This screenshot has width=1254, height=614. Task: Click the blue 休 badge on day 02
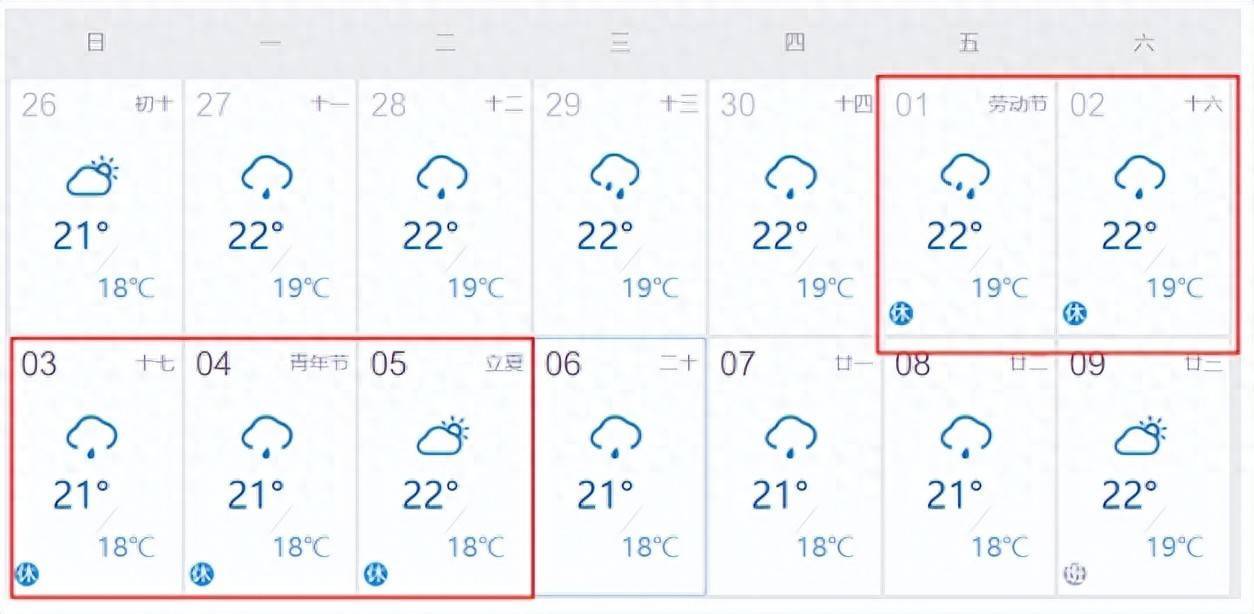tap(1074, 314)
